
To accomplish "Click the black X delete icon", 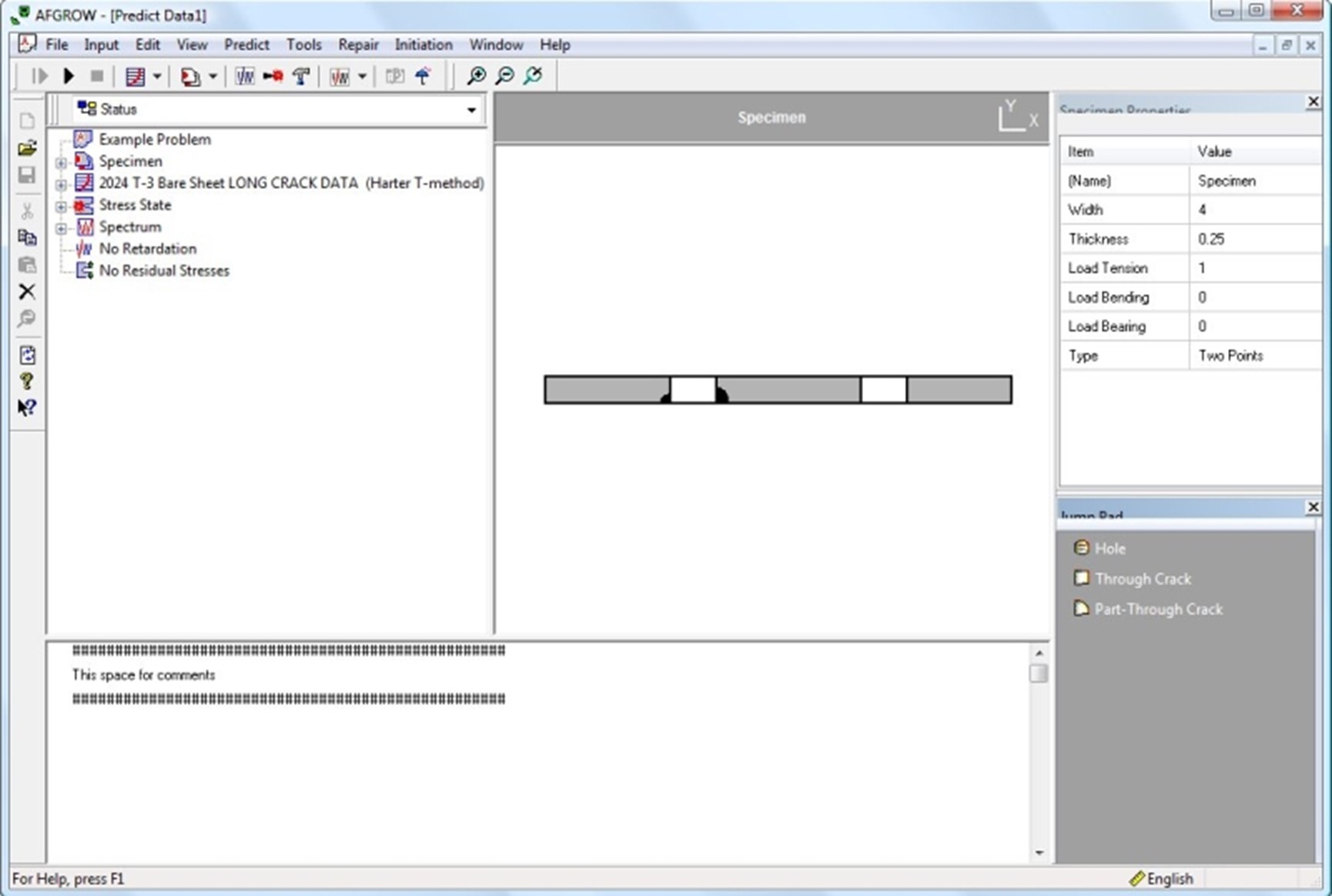I will tap(27, 292).
